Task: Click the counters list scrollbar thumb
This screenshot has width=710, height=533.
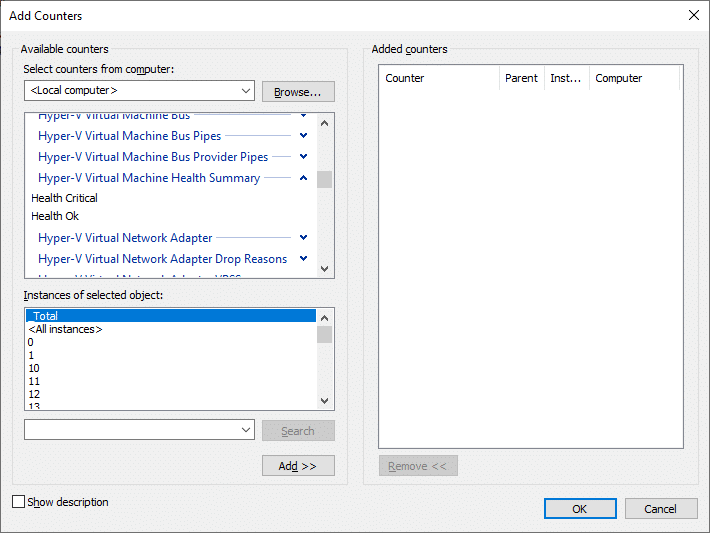Action: pos(324,179)
